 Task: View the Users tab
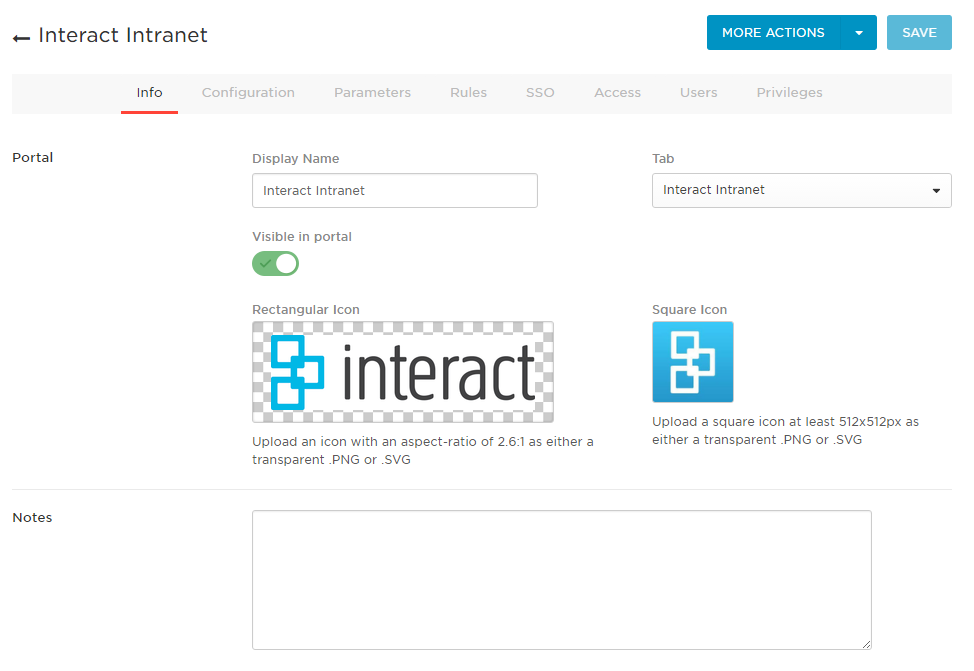698,93
